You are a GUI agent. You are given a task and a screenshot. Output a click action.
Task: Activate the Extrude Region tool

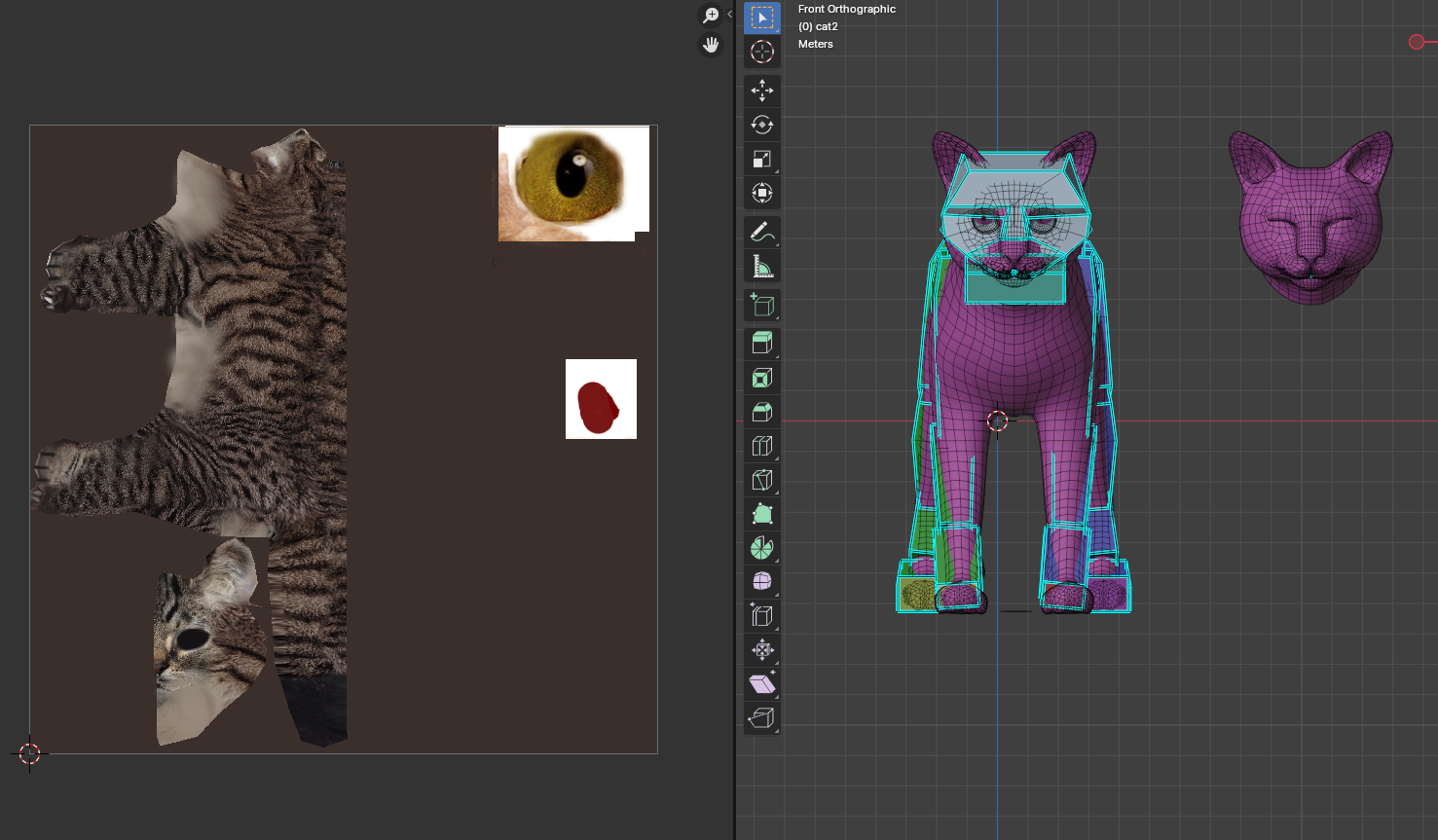point(762,343)
